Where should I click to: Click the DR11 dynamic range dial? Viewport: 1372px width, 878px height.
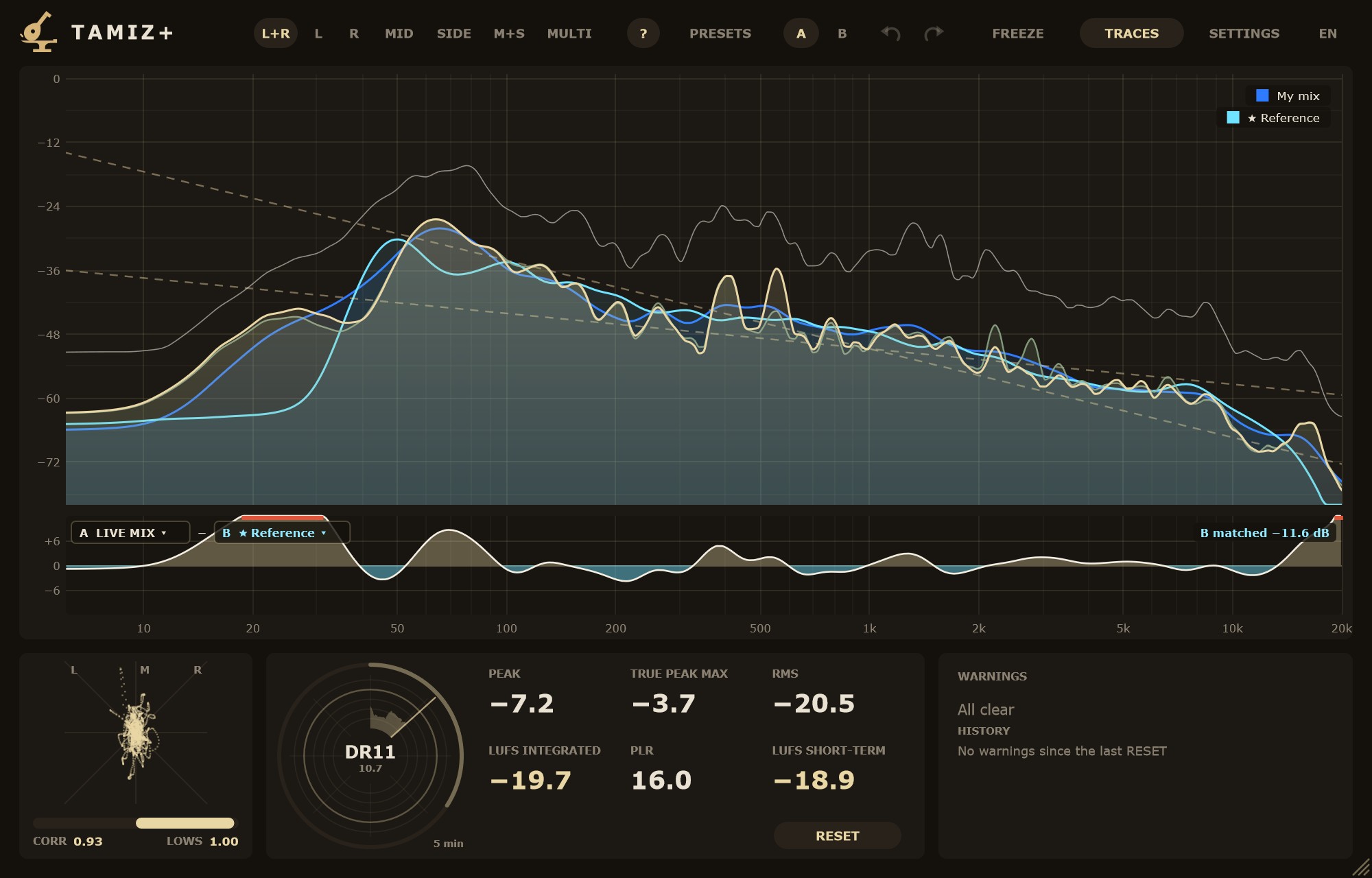pyautogui.click(x=370, y=755)
